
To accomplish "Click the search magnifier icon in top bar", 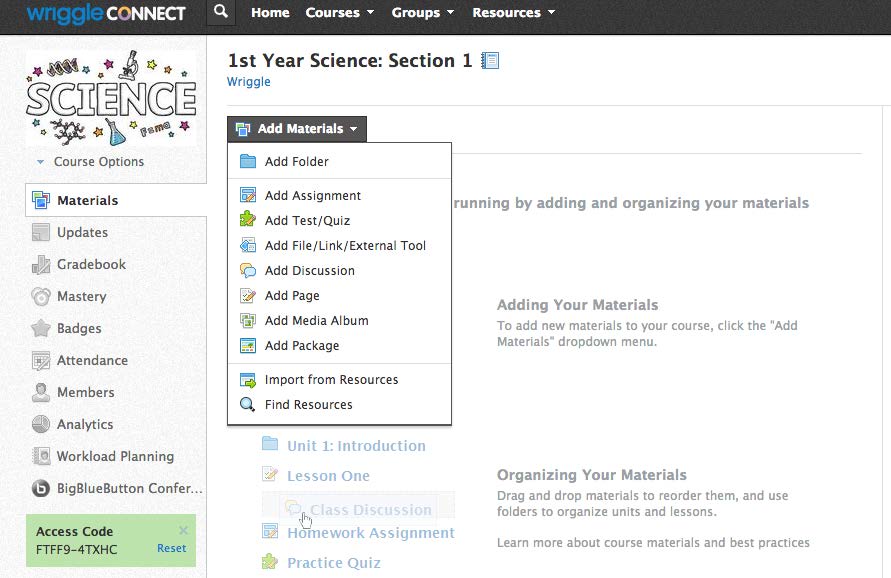I will click(x=221, y=13).
